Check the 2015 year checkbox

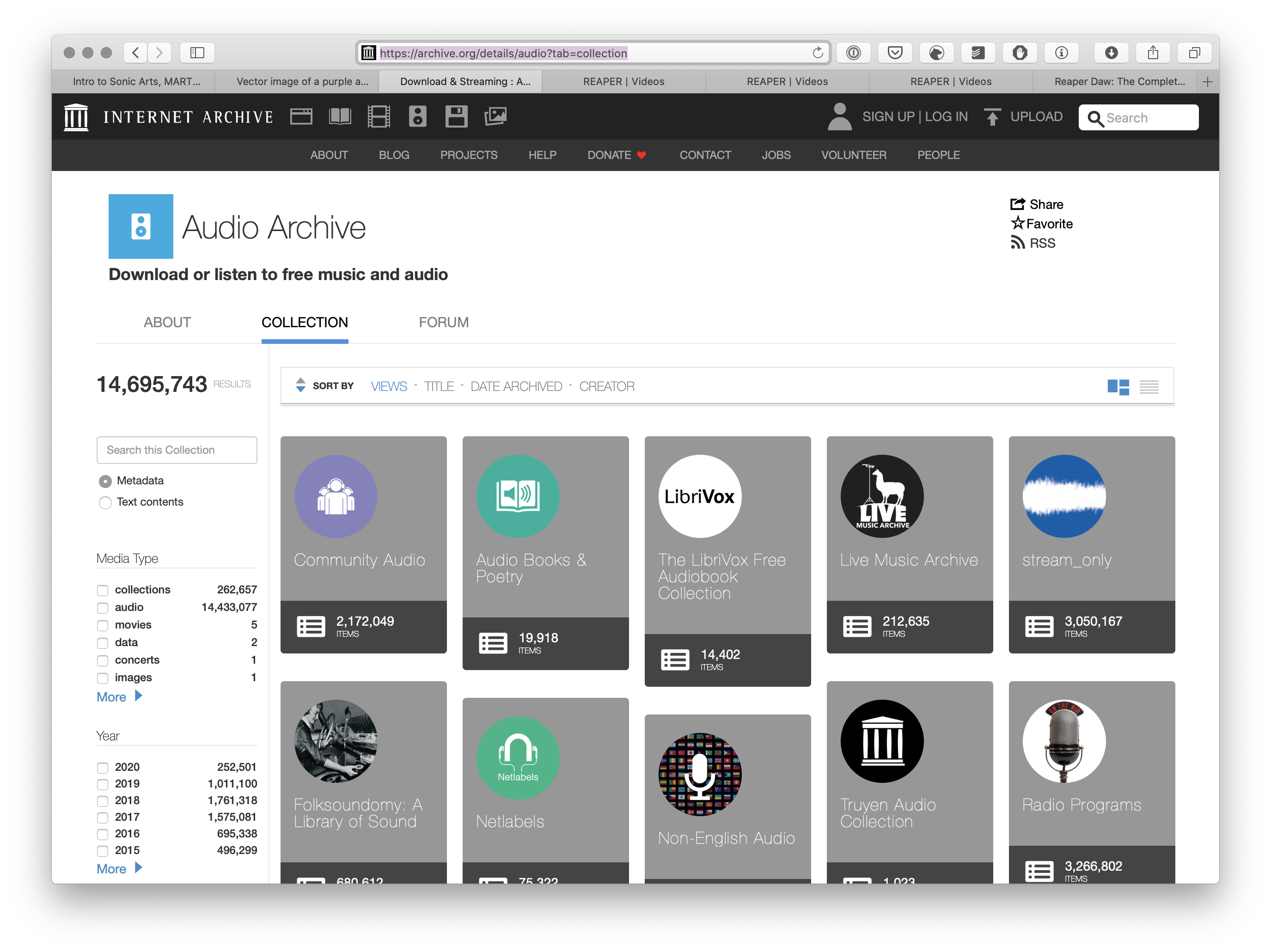point(103,851)
